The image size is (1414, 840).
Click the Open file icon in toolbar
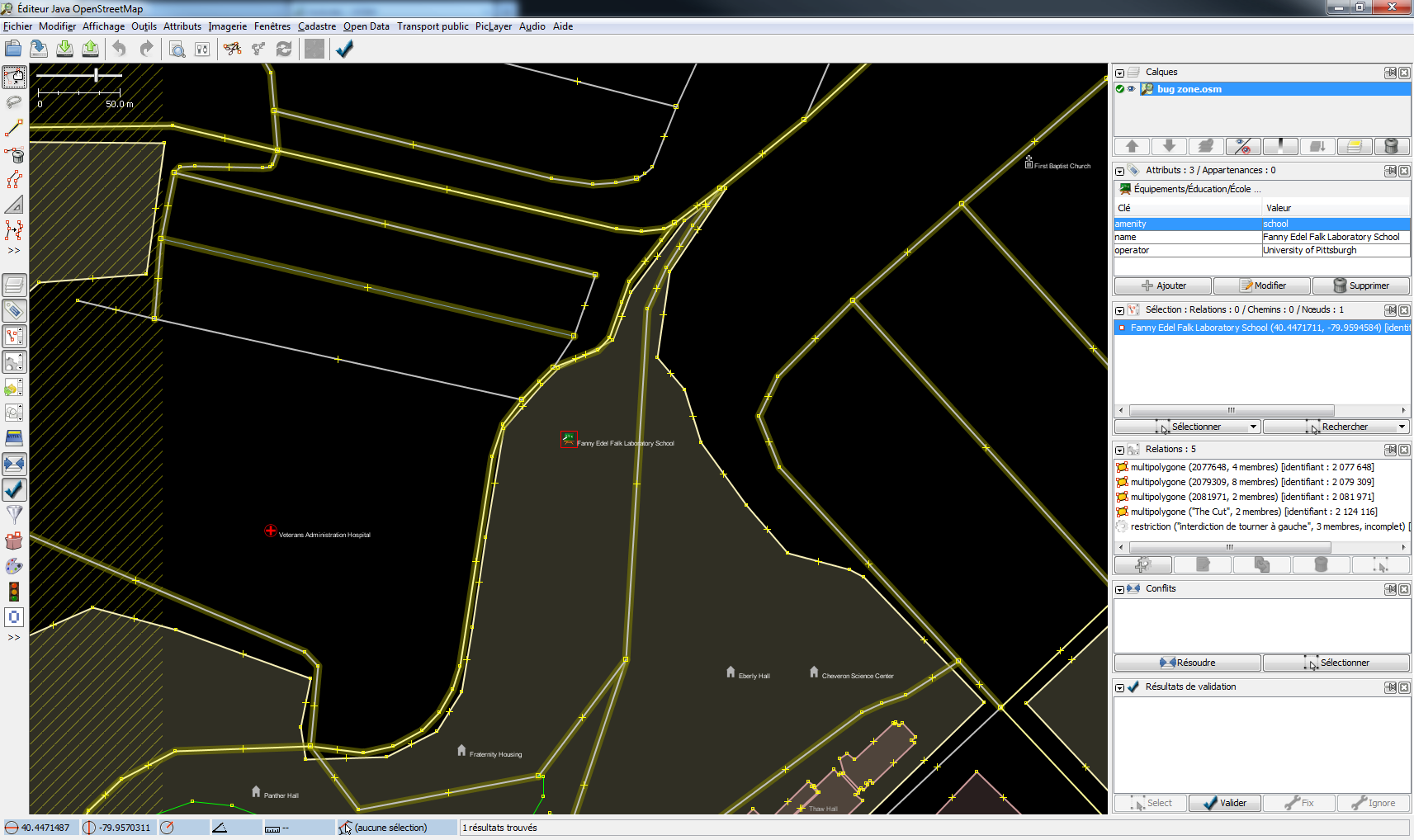pos(13,49)
